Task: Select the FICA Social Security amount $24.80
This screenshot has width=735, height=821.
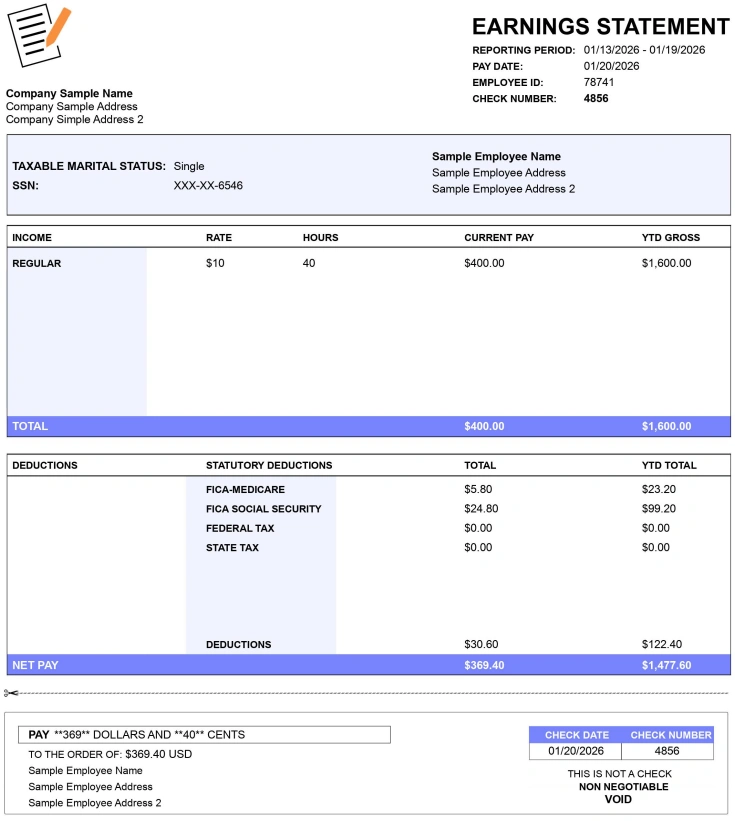Action: [481, 508]
